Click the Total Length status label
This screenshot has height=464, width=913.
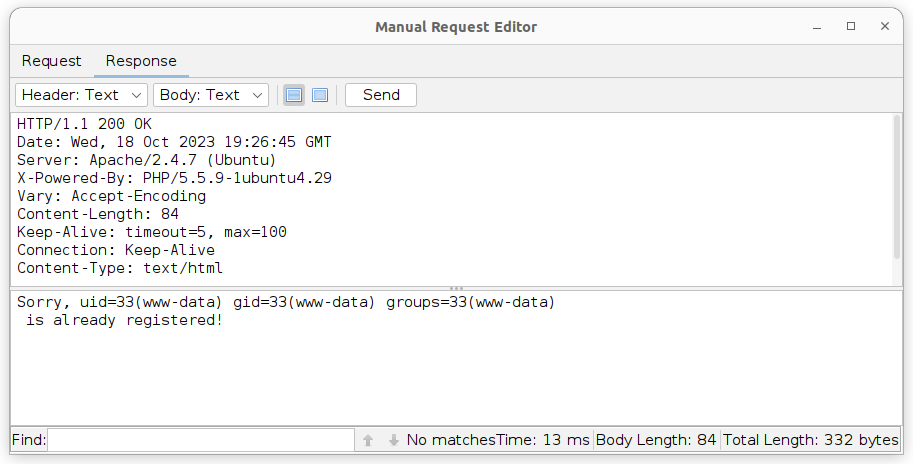810,440
